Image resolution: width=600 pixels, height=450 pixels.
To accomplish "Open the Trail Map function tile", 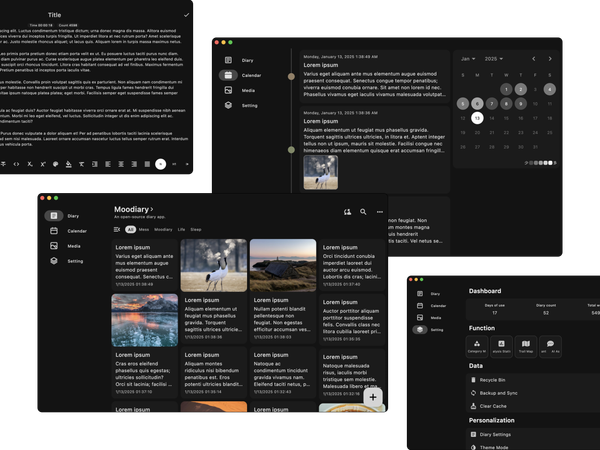I will 526,346.
